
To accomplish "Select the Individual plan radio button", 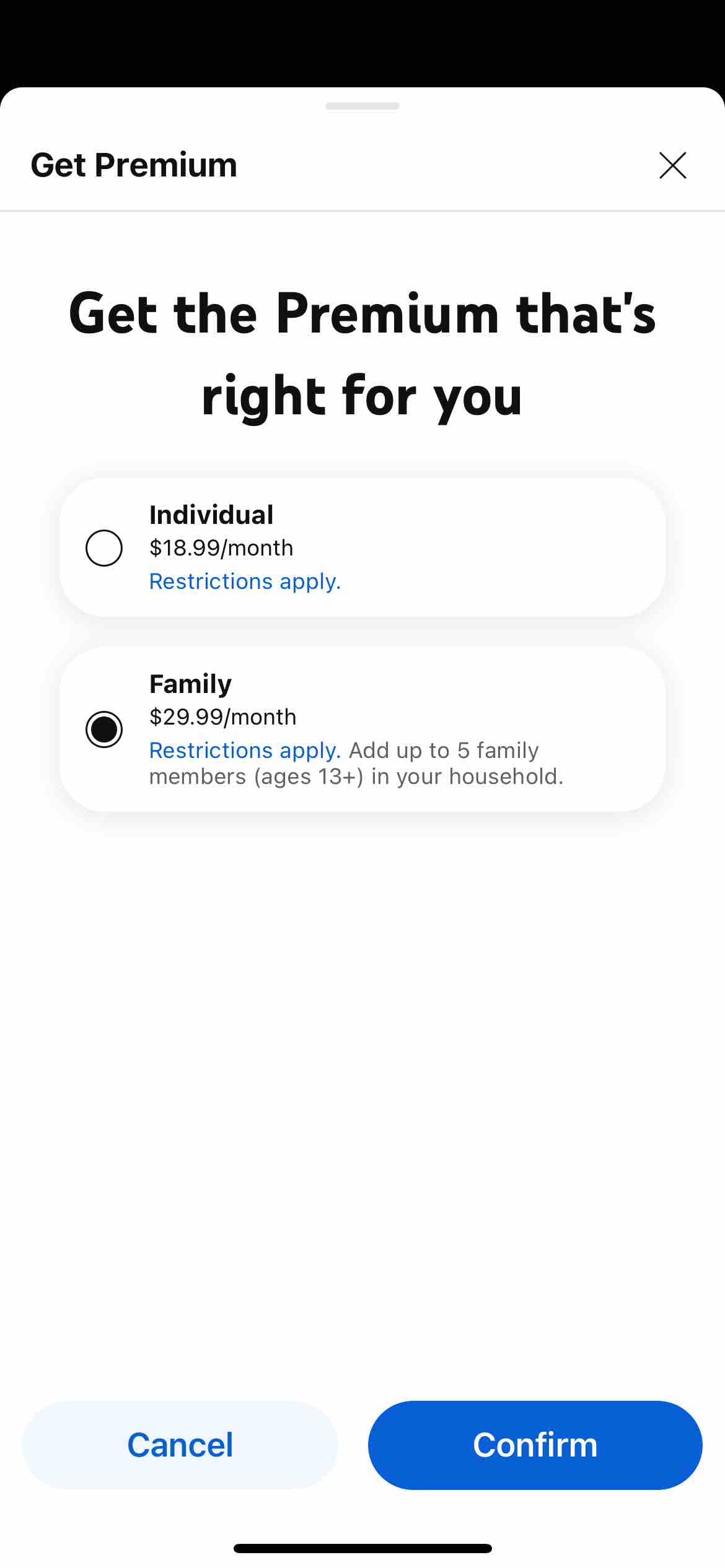I will (103, 548).
